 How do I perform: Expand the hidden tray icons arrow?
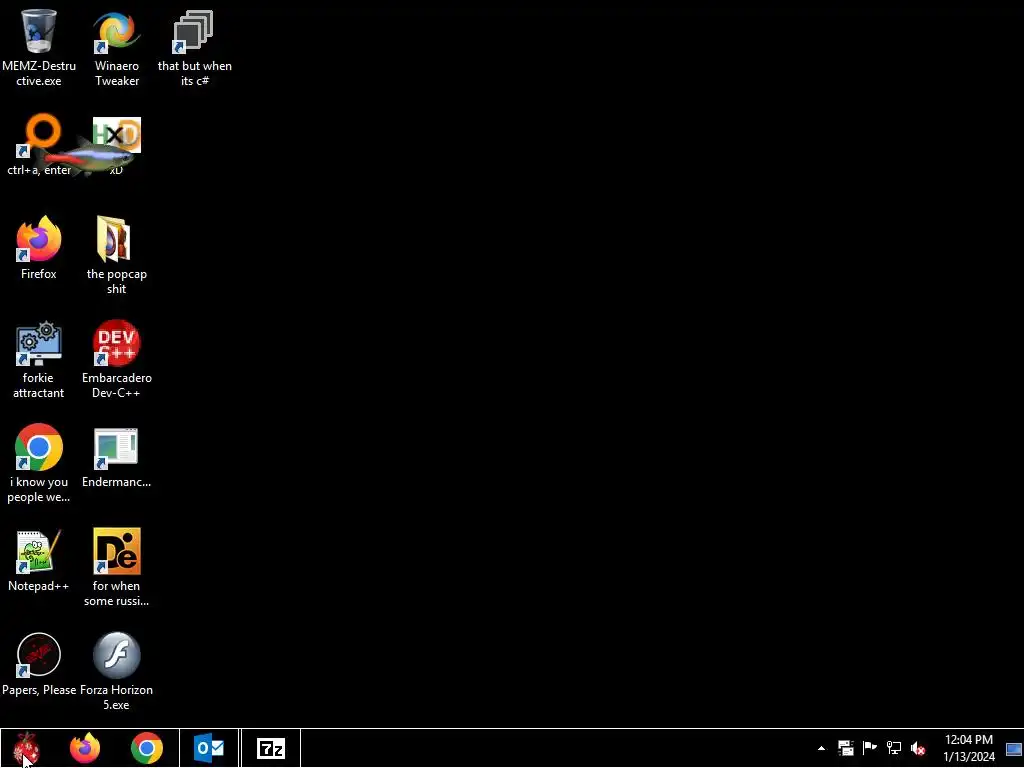click(822, 748)
